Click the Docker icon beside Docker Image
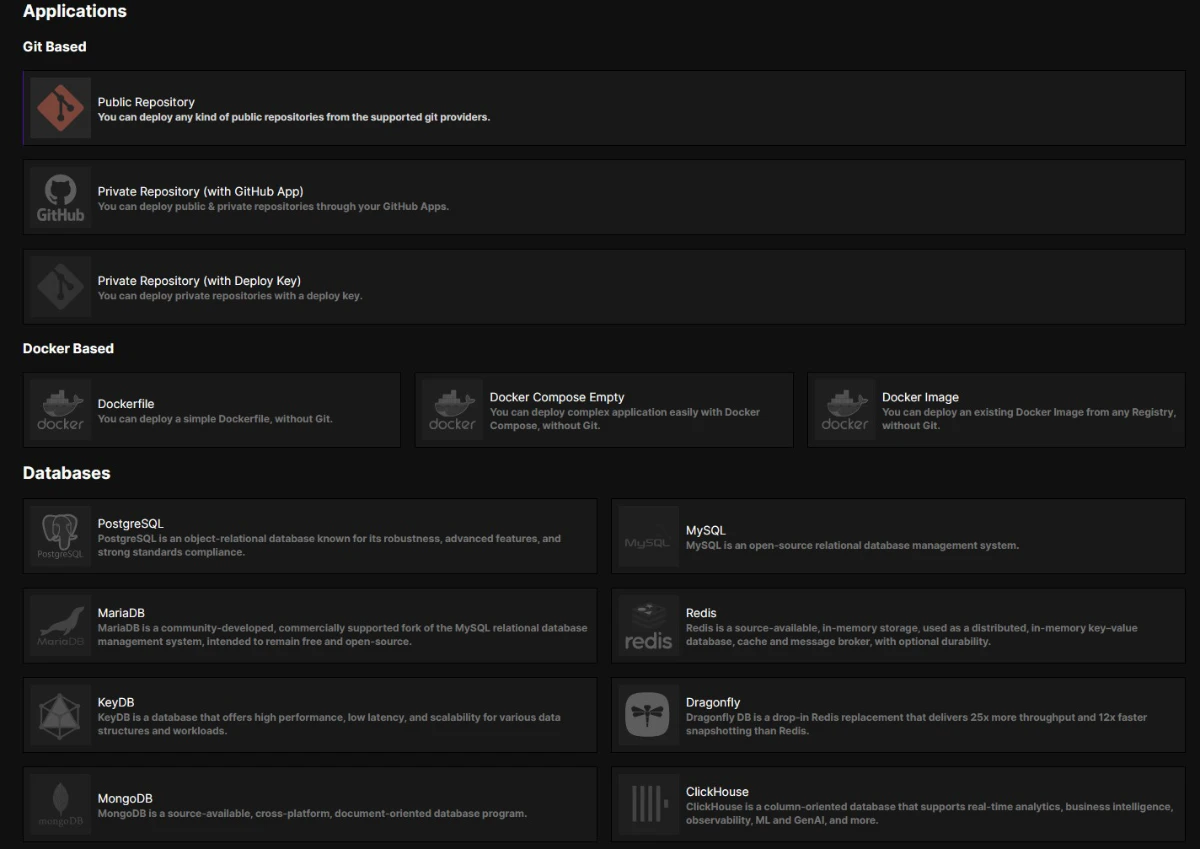Image resolution: width=1200 pixels, height=849 pixels. pyautogui.click(x=845, y=410)
